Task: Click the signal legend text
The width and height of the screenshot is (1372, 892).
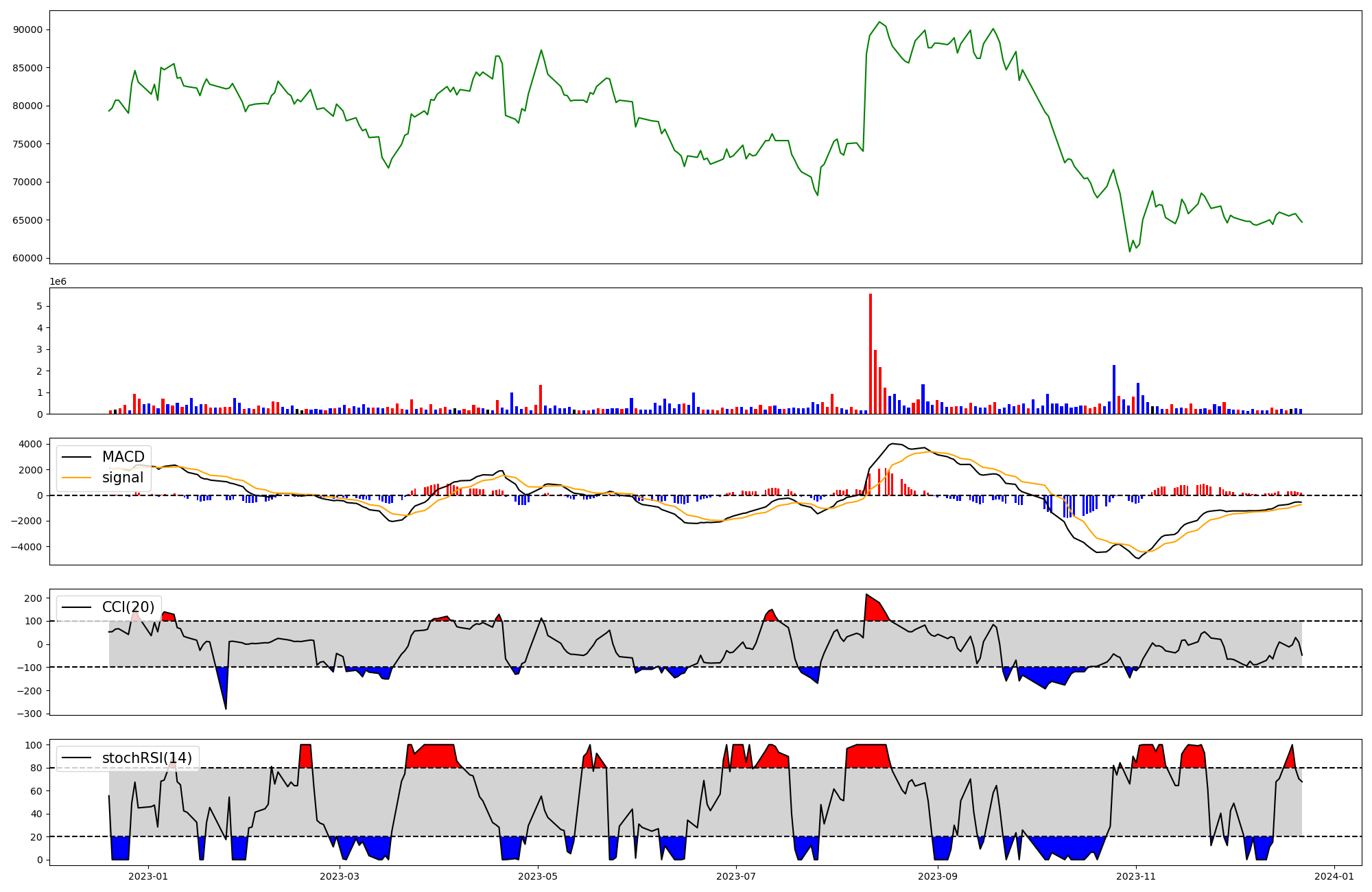Action: click(x=122, y=478)
